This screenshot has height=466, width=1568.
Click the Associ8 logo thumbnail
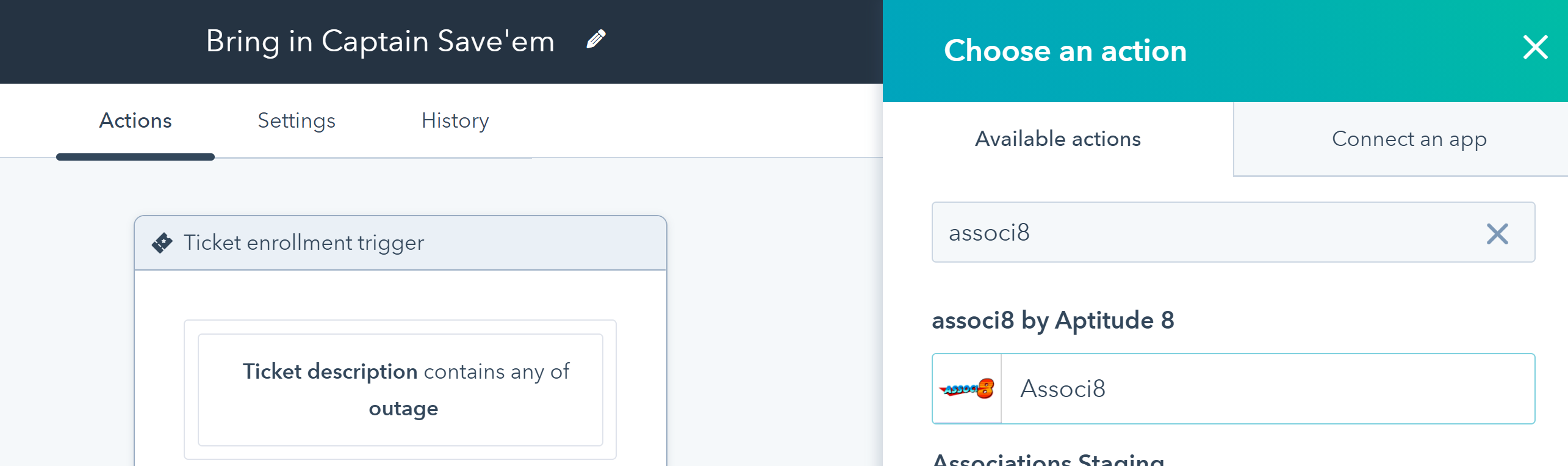(x=967, y=388)
